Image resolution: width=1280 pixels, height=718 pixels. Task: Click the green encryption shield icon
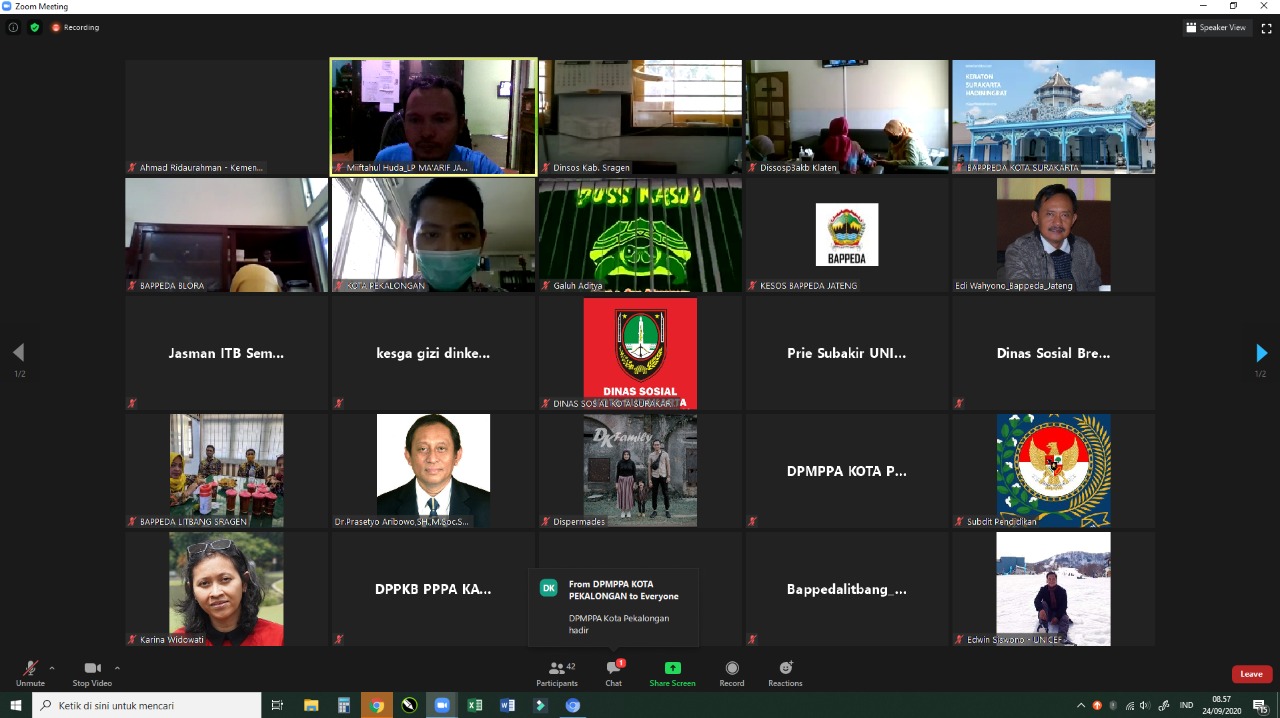(x=35, y=28)
